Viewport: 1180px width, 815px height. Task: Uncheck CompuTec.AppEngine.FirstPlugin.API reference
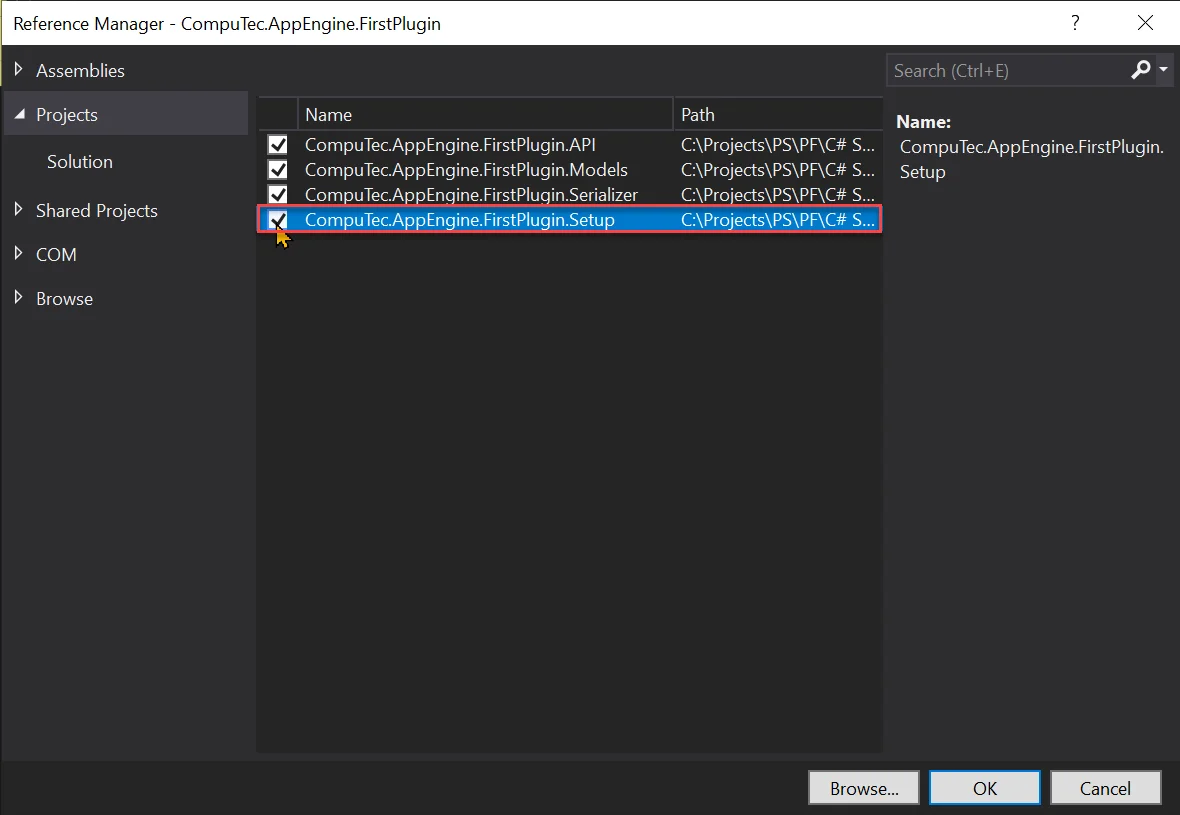point(277,144)
